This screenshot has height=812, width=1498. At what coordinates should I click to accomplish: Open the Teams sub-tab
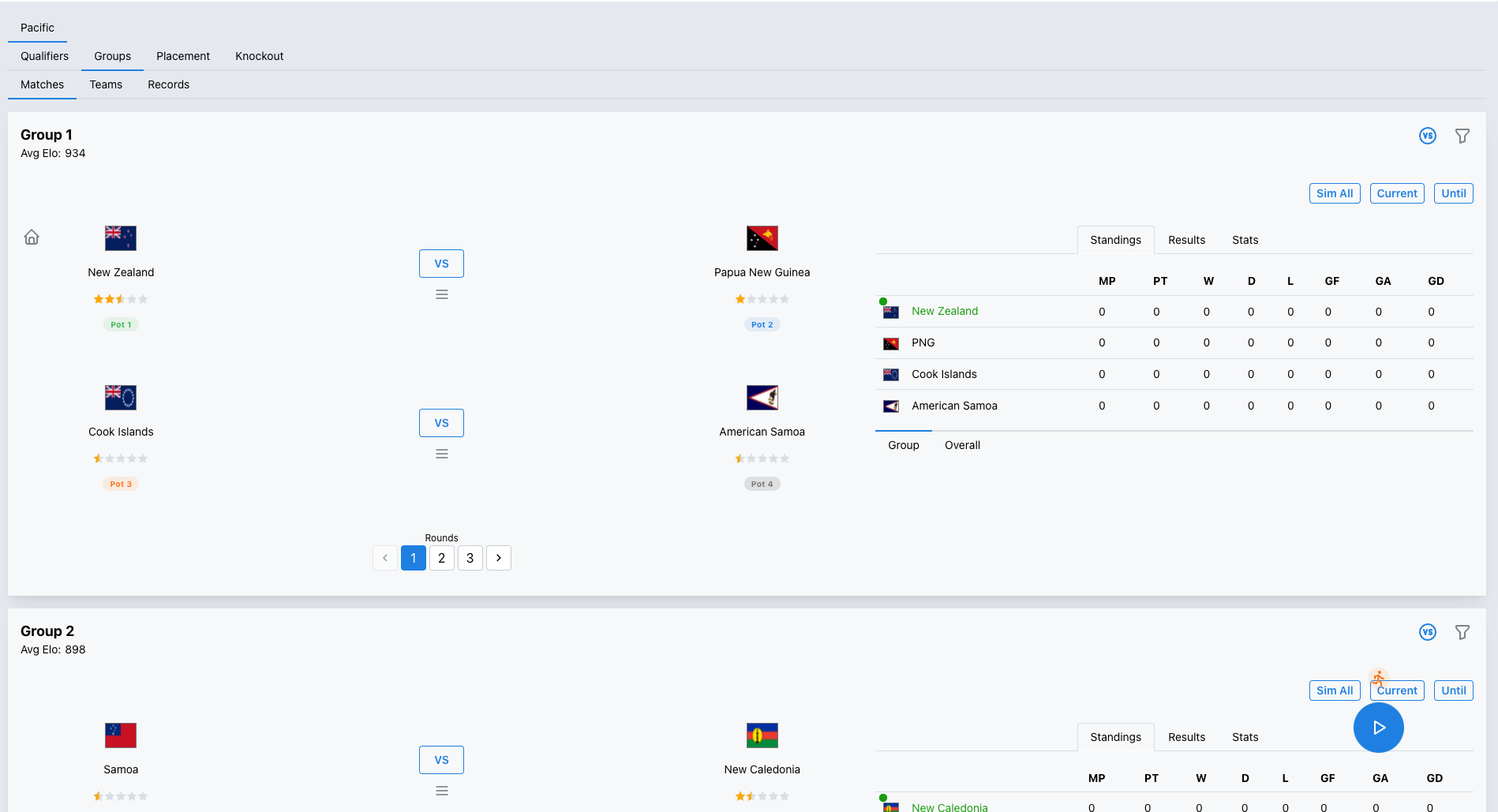coord(106,84)
